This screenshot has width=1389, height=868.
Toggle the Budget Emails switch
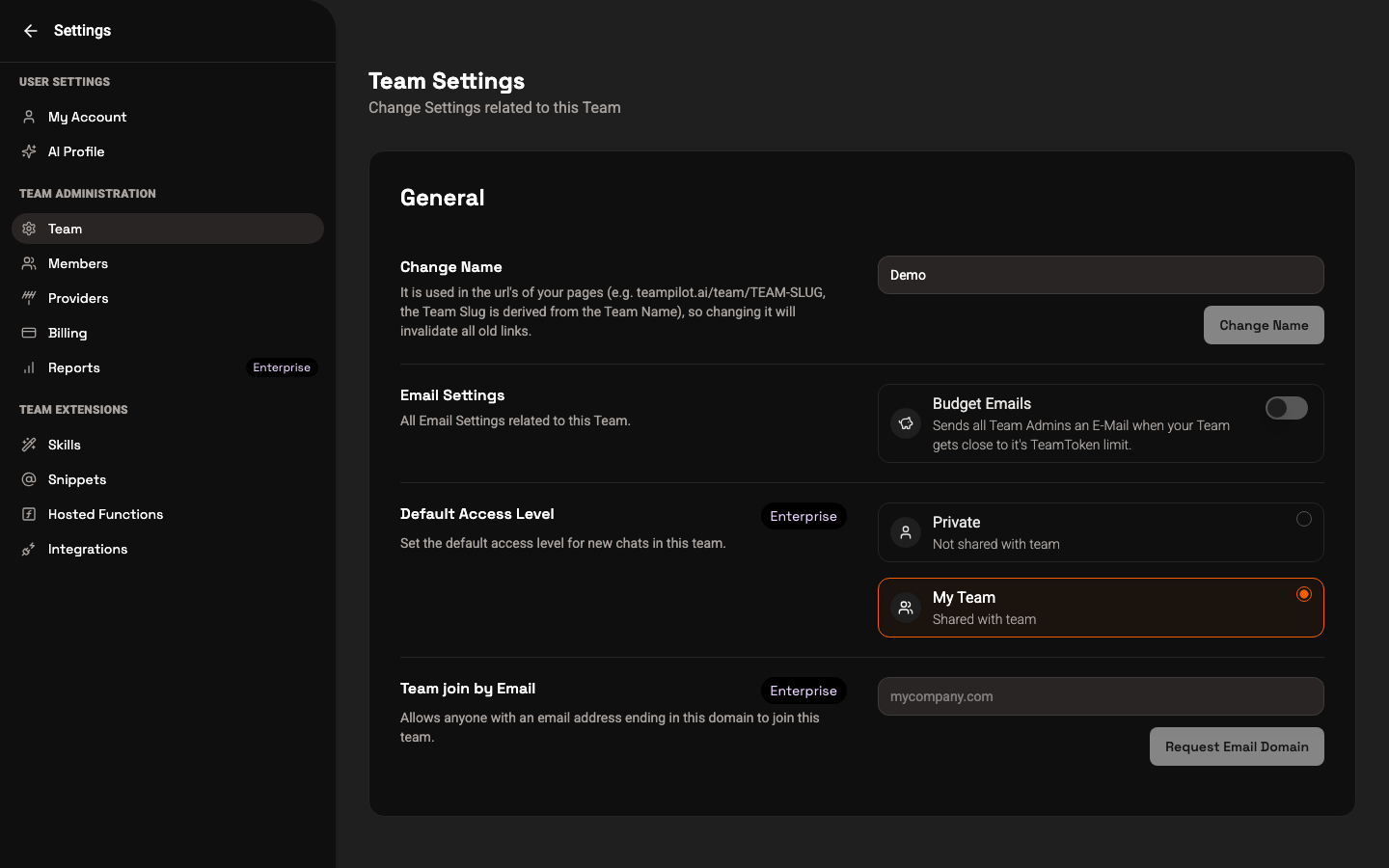[1287, 408]
